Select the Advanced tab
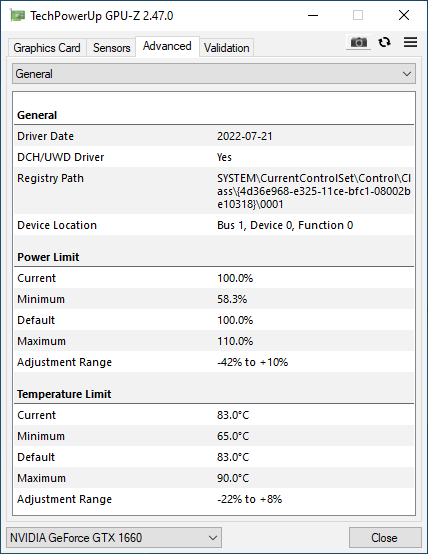 tap(167, 46)
